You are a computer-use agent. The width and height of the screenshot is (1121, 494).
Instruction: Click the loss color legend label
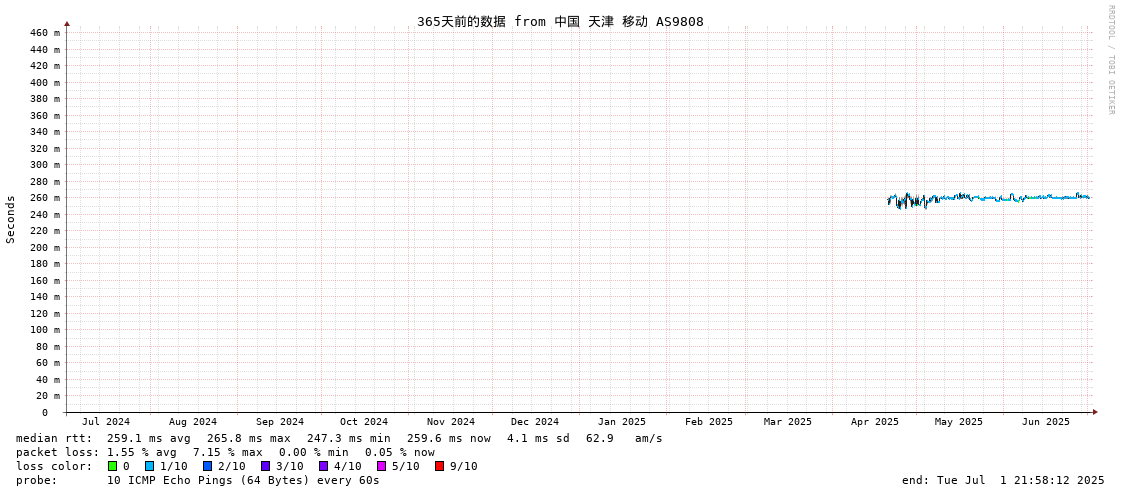coord(54,467)
